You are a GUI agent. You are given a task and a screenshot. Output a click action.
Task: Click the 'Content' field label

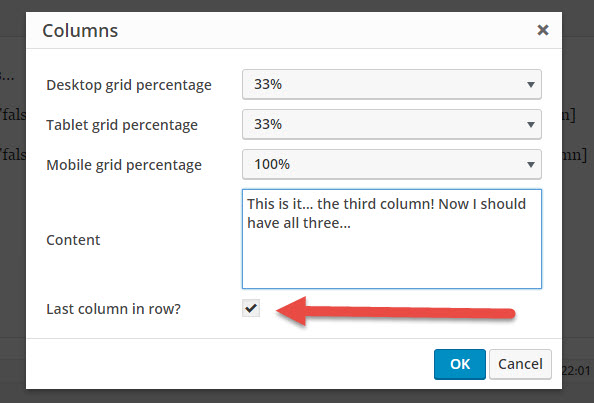(x=73, y=240)
